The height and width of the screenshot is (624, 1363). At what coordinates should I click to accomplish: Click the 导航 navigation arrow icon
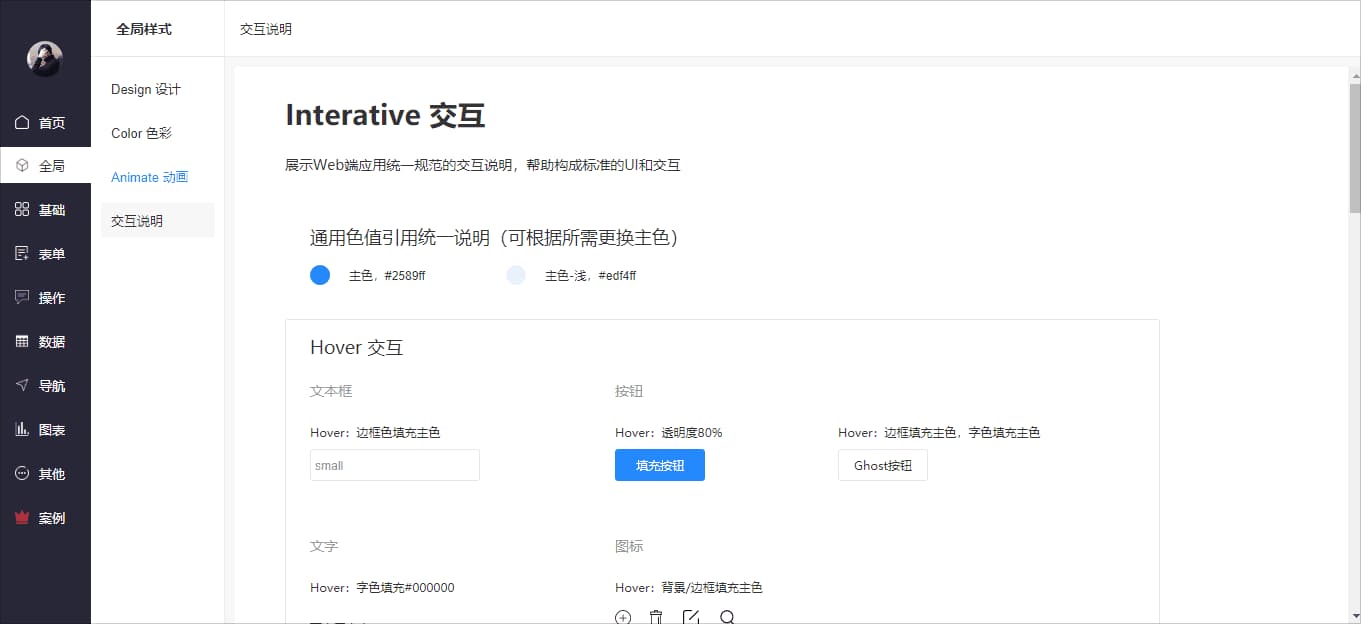tap(22, 385)
